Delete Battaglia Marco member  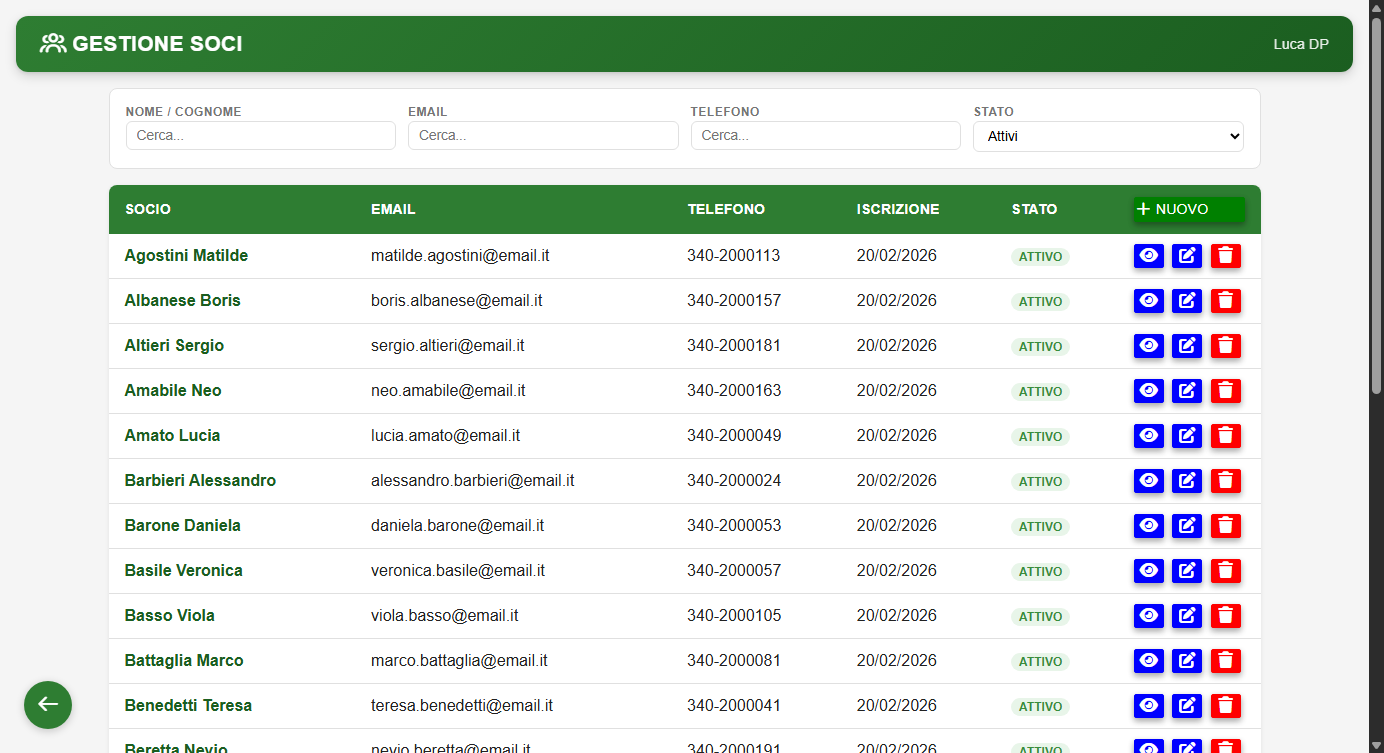point(1226,661)
